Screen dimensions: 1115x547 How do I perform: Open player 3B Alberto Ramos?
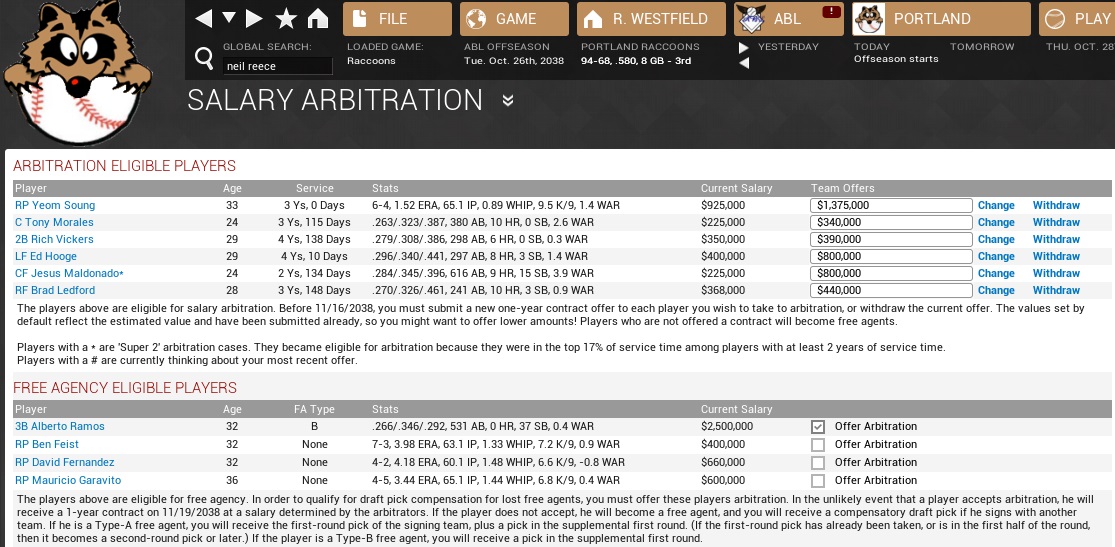pyautogui.click(x=60, y=426)
